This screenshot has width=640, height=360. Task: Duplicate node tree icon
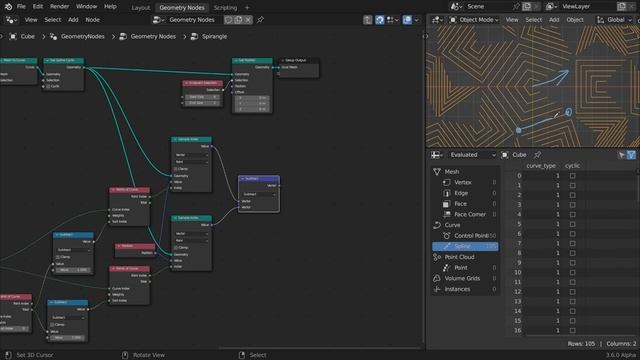coord(238,20)
